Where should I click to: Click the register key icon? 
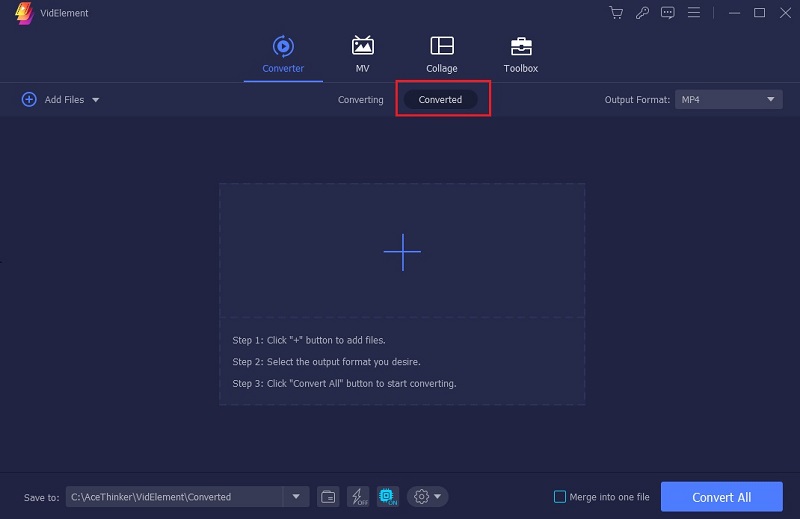pyautogui.click(x=642, y=13)
